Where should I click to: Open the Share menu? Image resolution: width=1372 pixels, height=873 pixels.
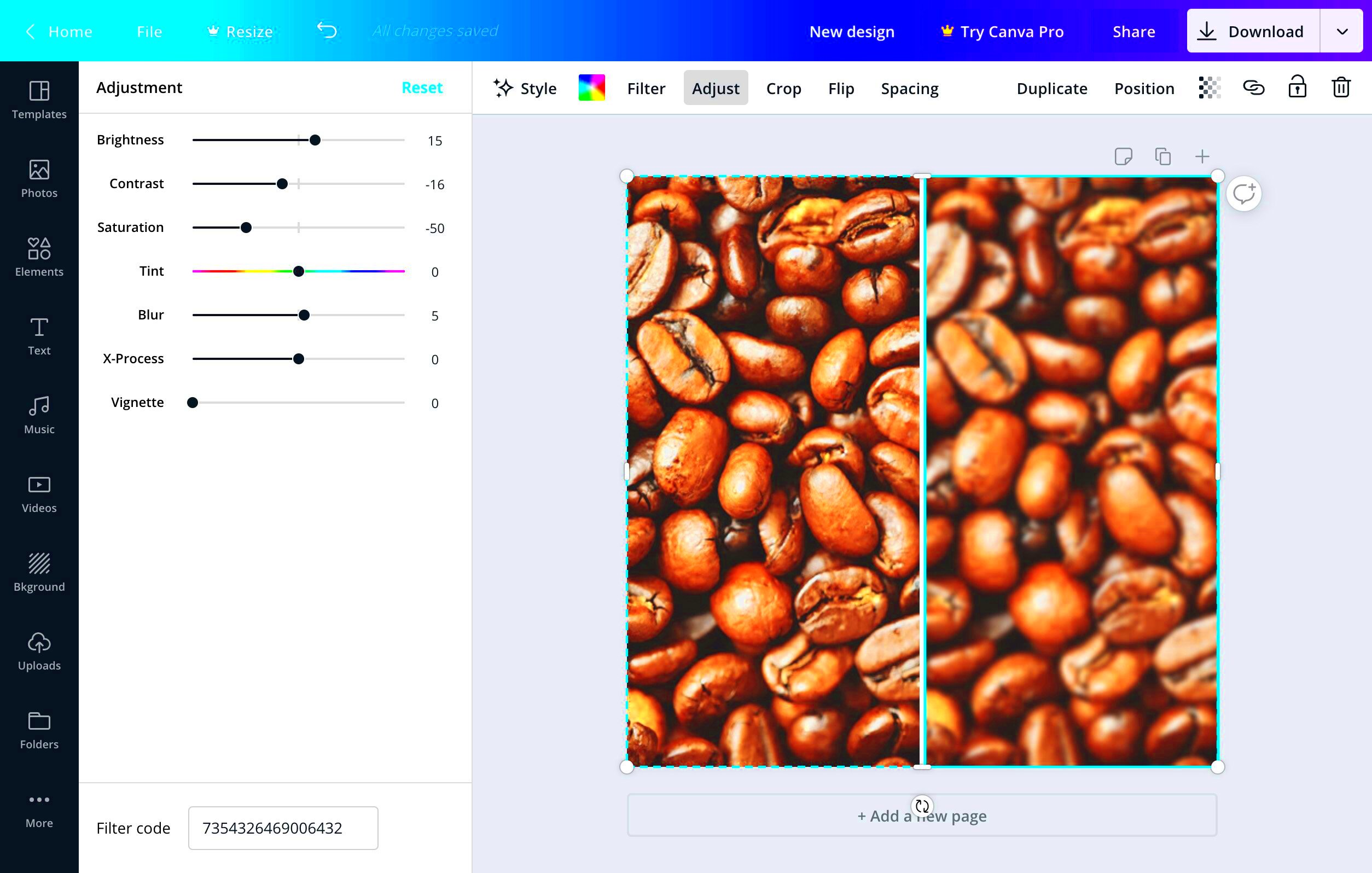coord(1133,31)
